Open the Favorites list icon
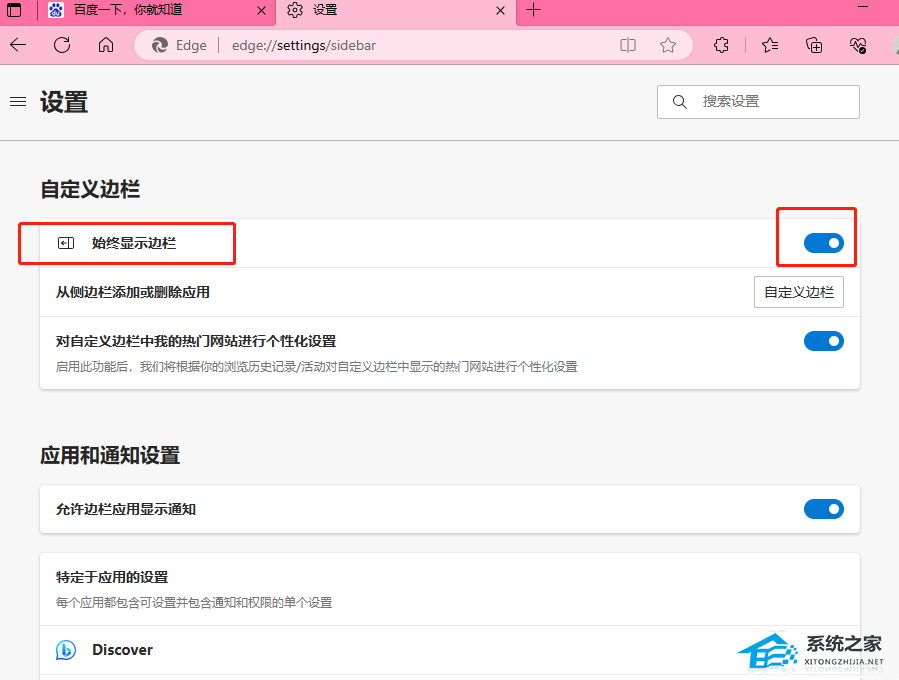Viewport: 899px width, 680px height. [x=769, y=45]
